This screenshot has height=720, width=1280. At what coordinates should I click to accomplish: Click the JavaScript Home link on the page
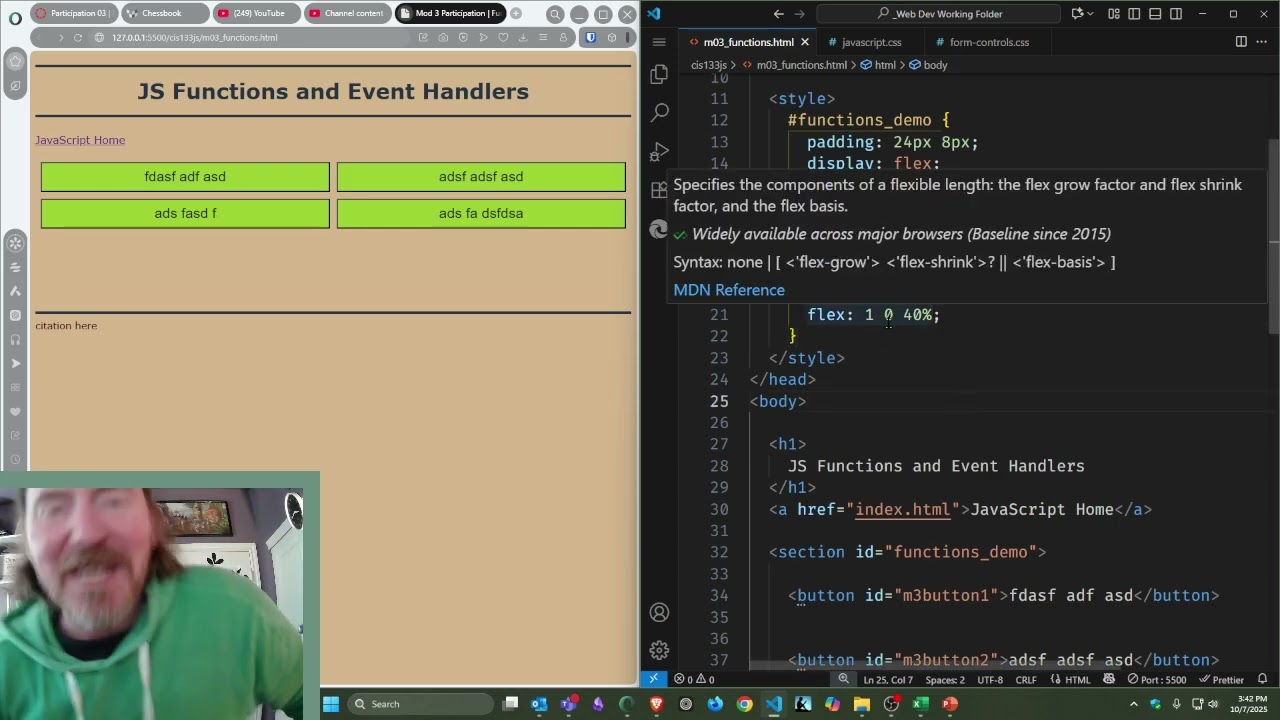point(80,140)
